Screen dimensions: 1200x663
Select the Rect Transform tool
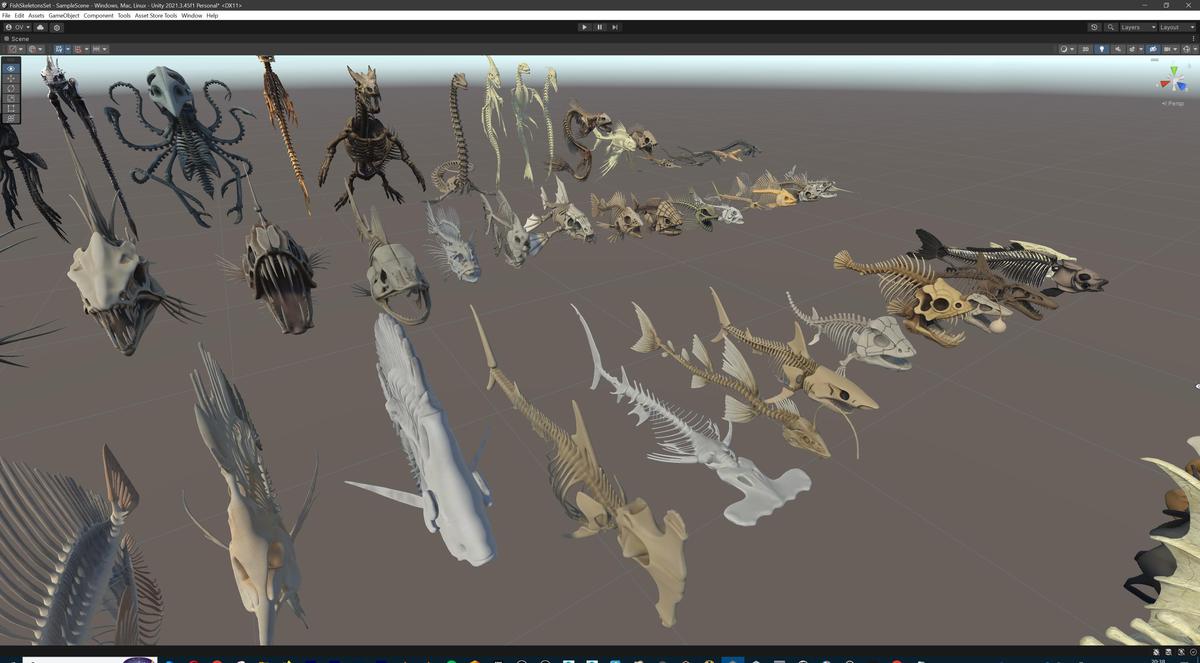click(9, 108)
